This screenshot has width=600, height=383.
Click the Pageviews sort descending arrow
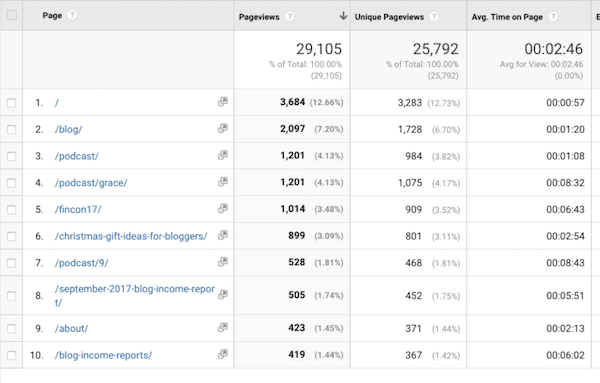click(343, 16)
